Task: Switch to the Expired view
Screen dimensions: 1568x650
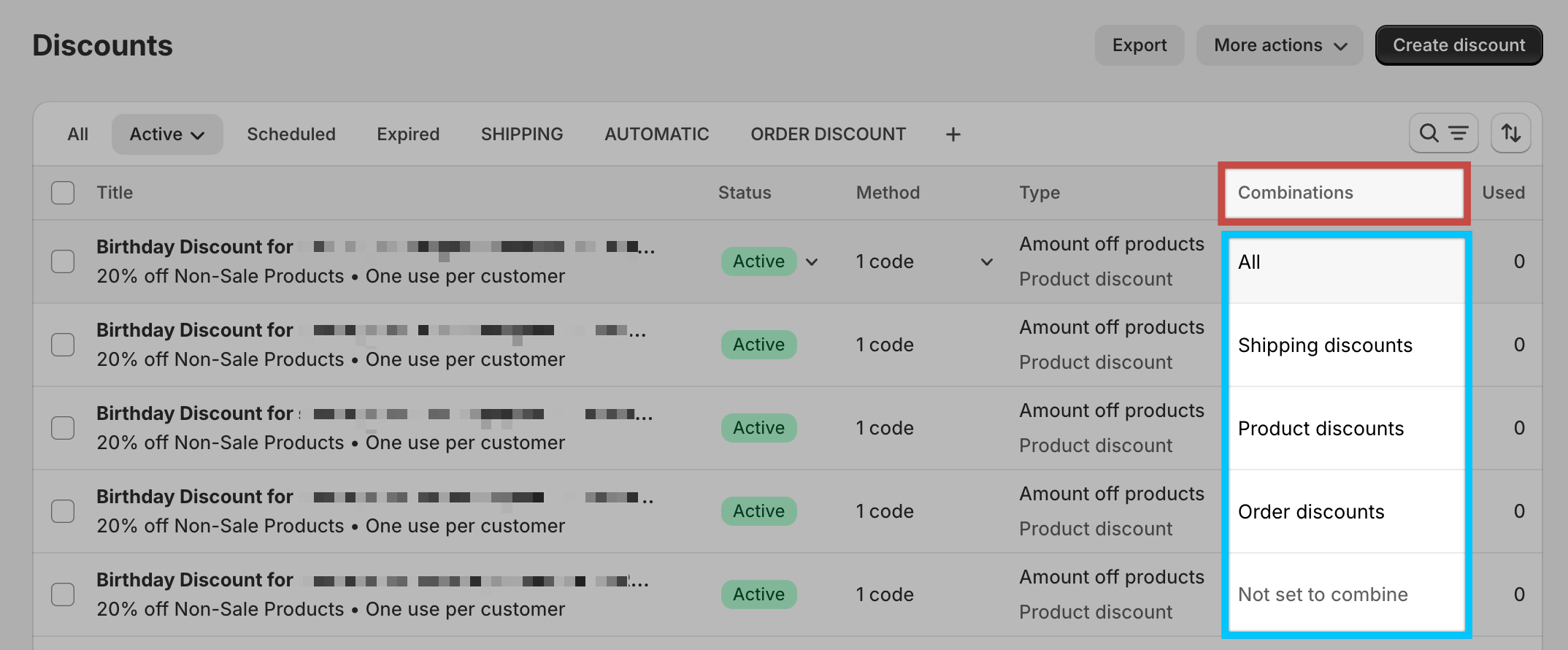Action: coord(408,134)
